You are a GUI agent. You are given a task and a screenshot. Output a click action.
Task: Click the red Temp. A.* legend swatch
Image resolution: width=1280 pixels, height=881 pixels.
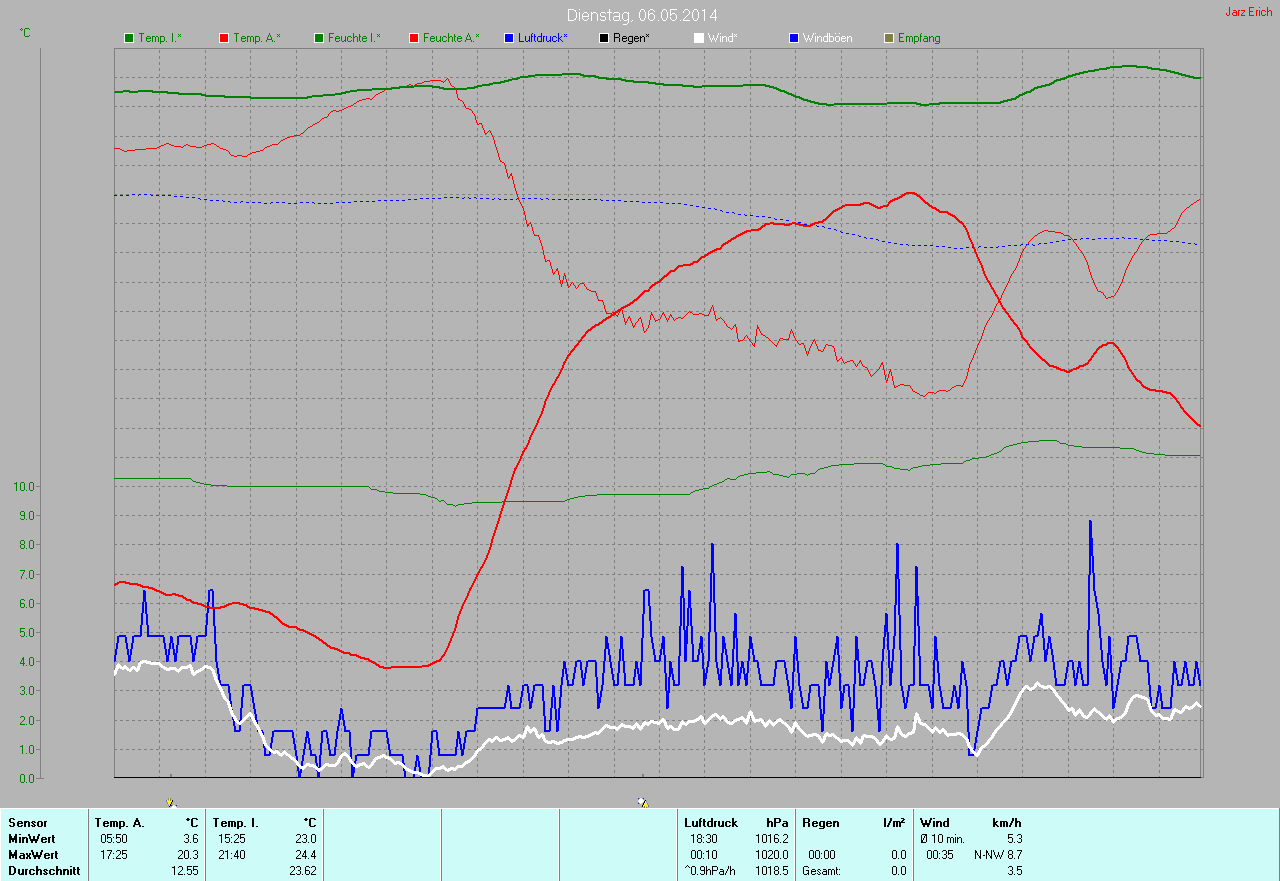click(223, 38)
